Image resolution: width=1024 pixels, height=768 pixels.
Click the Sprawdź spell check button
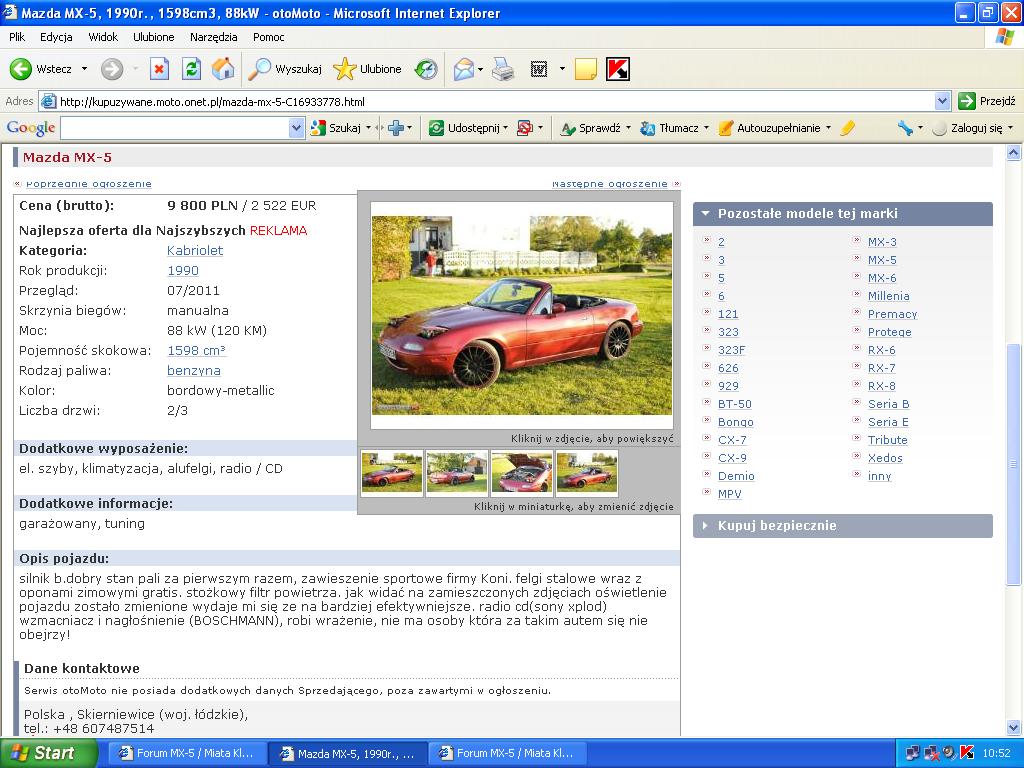pos(592,128)
